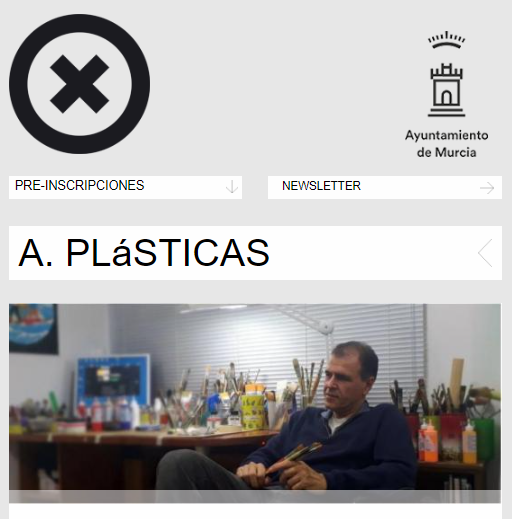This screenshot has width=512, height=519.
Task: Click the gray caption strip over the photo
Action: point(255,496)
